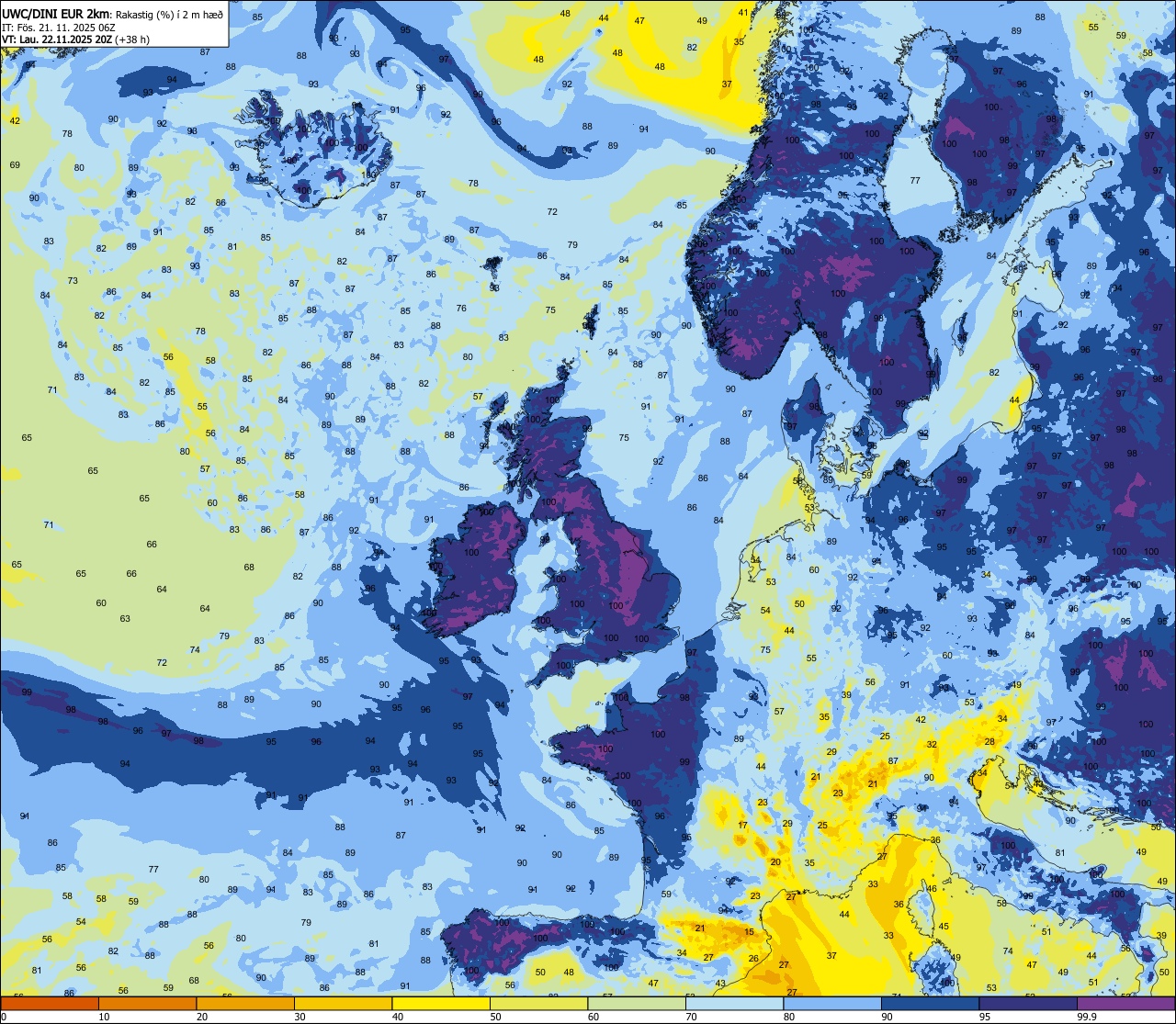Image resolution: width=1176 pixels, height=1024 pixels.
Task: Click the navy 95–99.9% legend swatch
Action: click(x=1027, y=1003)
